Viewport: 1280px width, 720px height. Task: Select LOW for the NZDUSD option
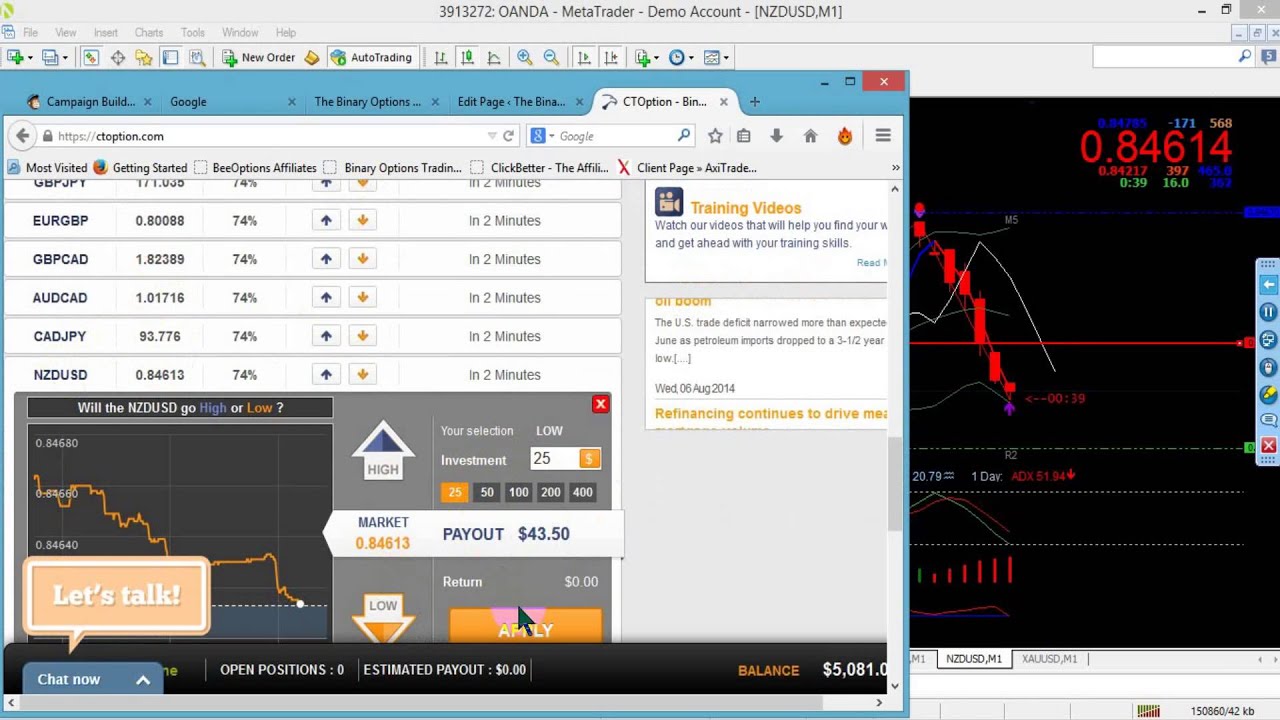(x=383, y=620)
